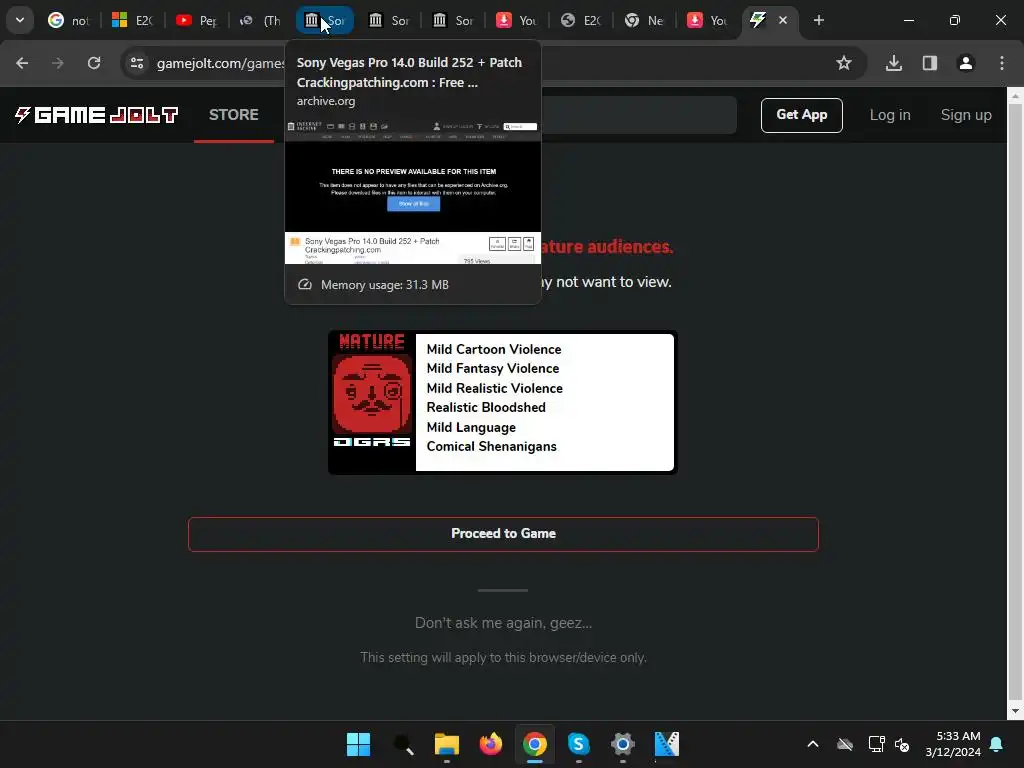Open the STORE section
The height and width of the screenshot is (768, 1024).
click(234, 115)
